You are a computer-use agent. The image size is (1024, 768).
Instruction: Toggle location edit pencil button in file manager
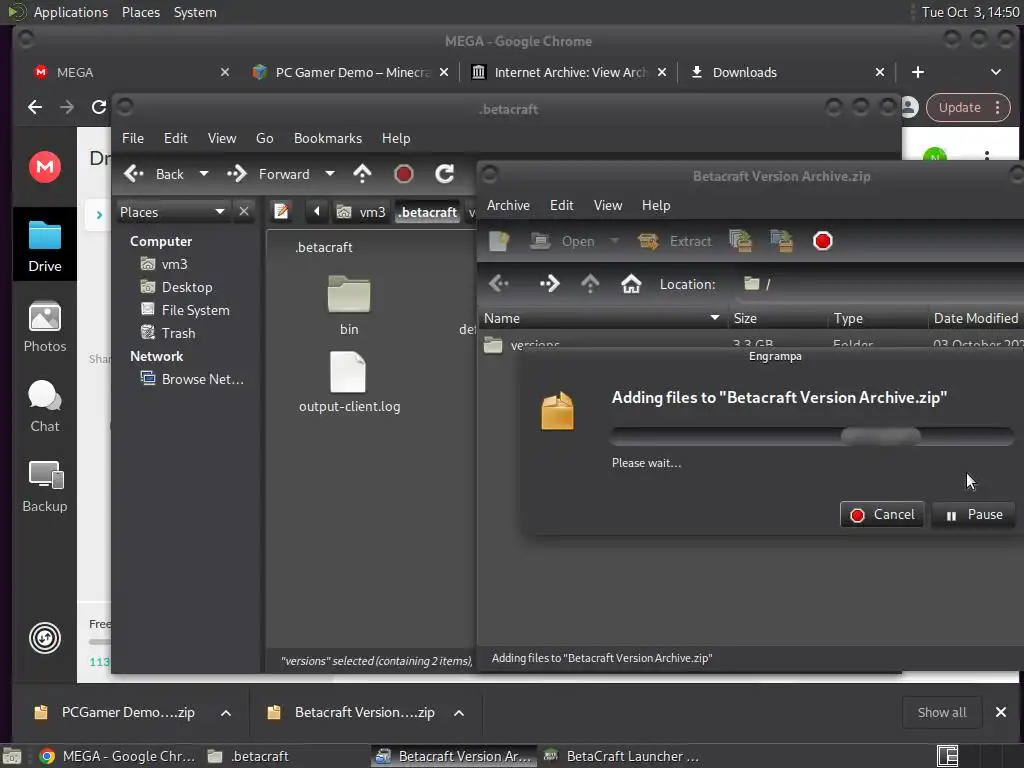click(x=281, y=212)
